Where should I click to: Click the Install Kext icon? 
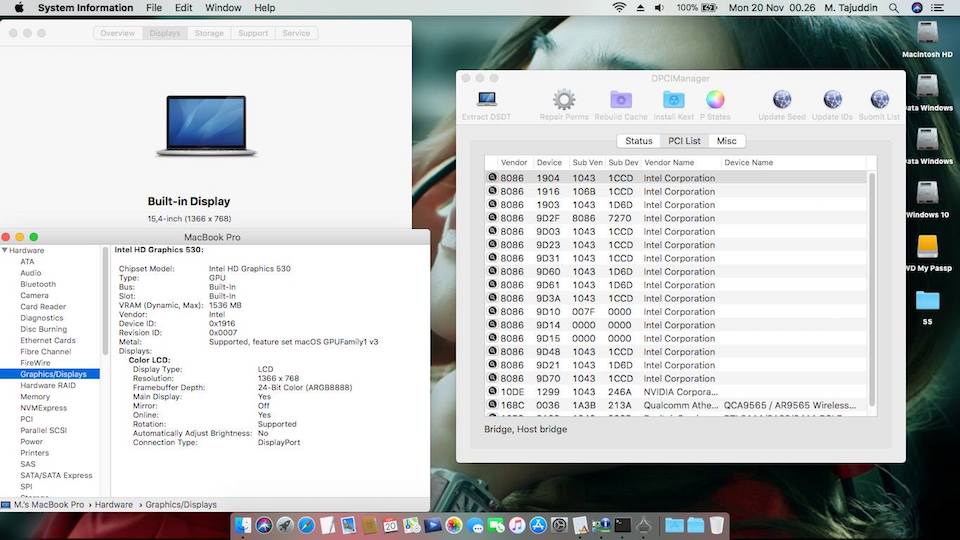tap(674, 100)
